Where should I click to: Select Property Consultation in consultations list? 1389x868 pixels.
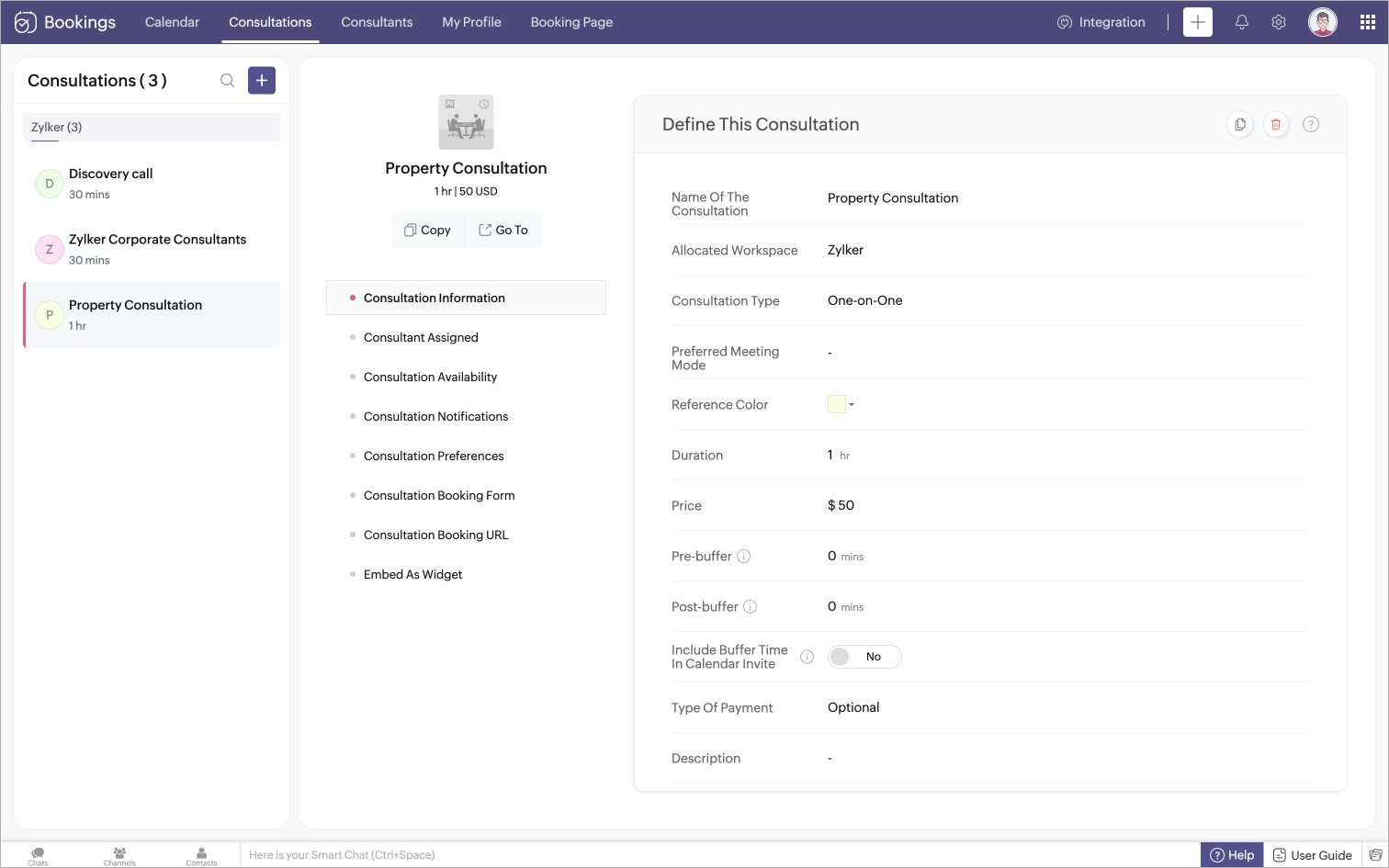coord(152,315)
